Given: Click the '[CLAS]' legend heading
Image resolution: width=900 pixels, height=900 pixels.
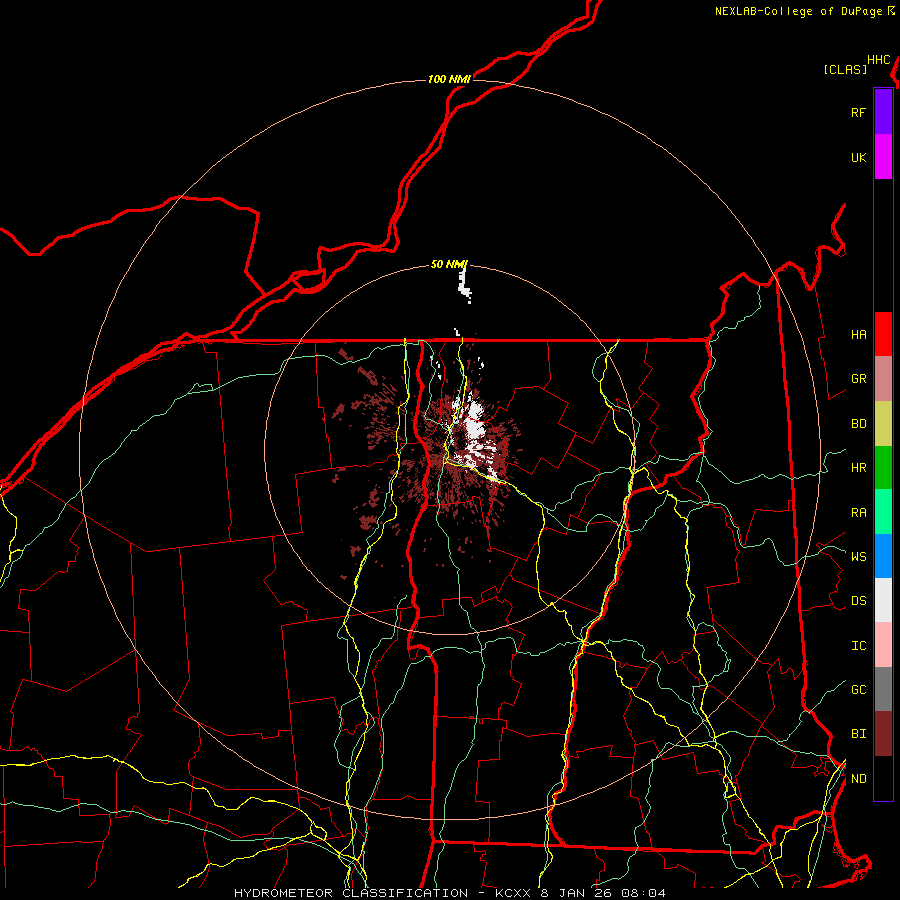Looking at the screenshot, I should tap(845, 69).
